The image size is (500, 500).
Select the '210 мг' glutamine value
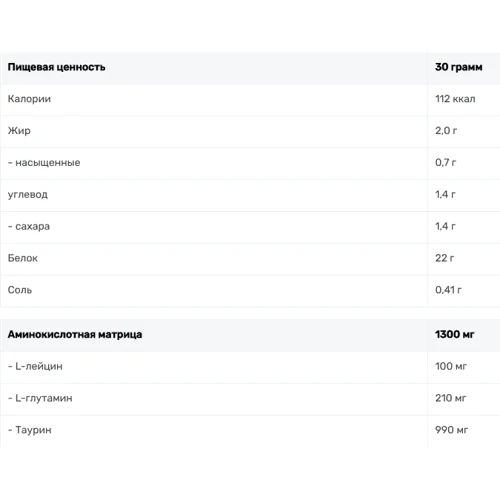pos(451,398)
